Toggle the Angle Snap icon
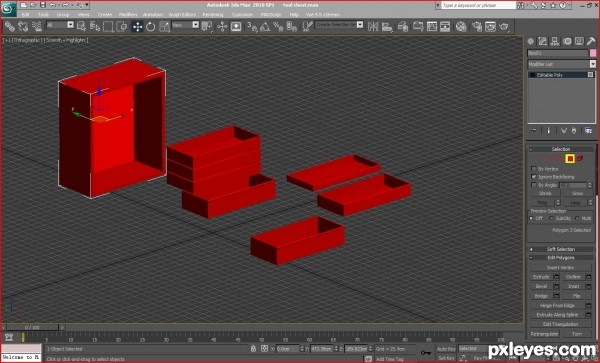The image size is (600, 363). [265, 26]
